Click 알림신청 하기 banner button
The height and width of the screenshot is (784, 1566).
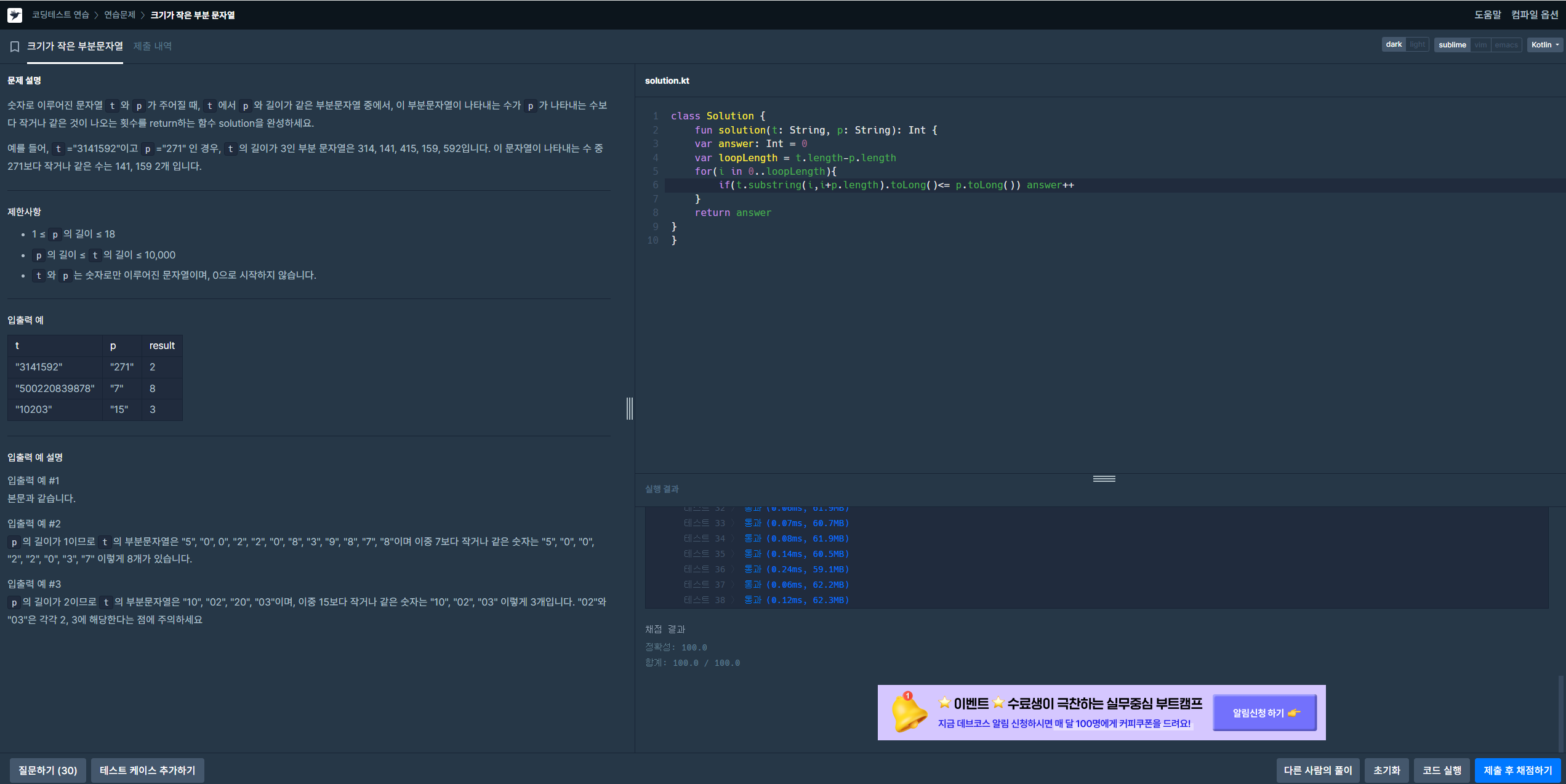1265,713
